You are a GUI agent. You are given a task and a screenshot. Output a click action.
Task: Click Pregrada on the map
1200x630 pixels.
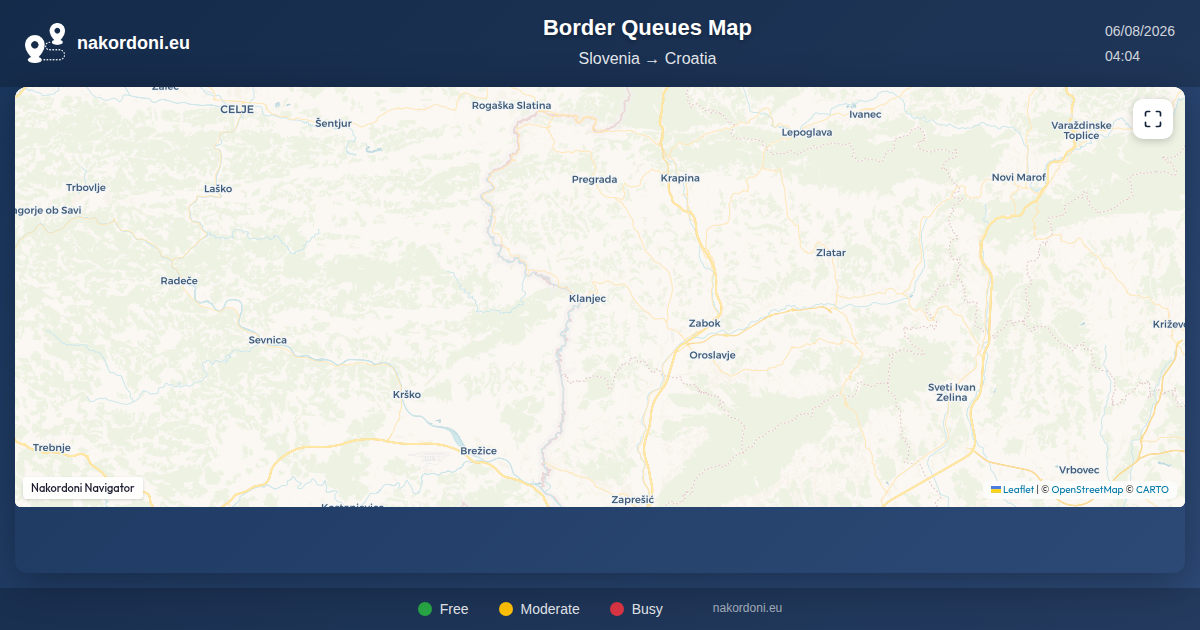(594, 180)
